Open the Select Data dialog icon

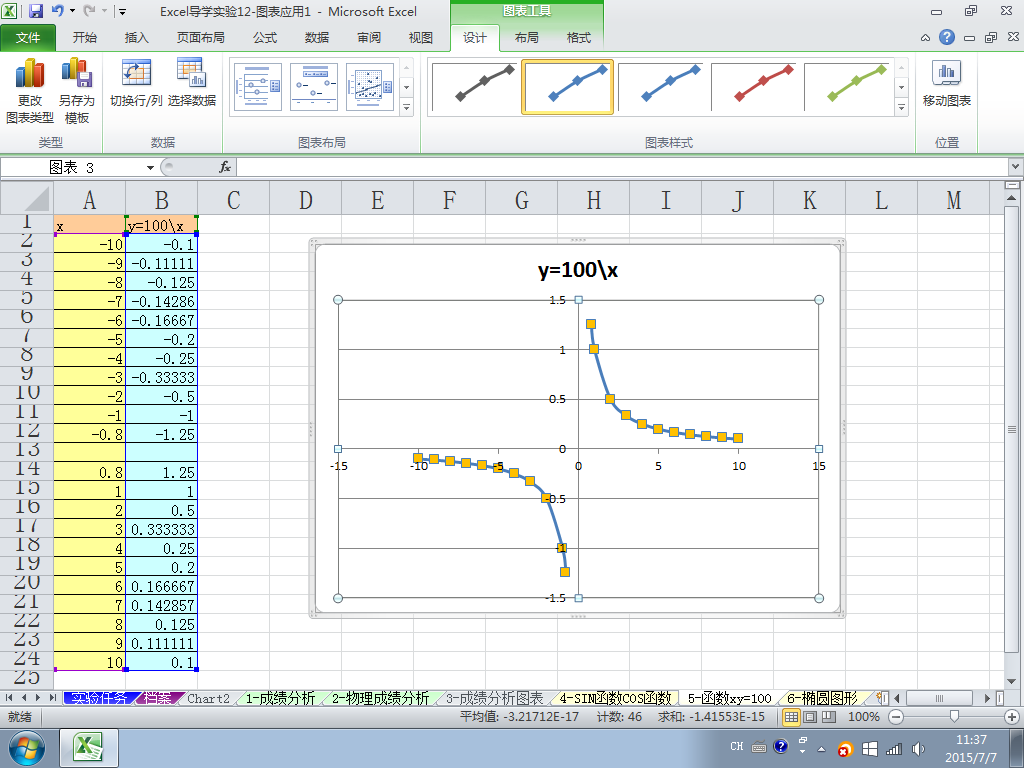tap(191, 83)
